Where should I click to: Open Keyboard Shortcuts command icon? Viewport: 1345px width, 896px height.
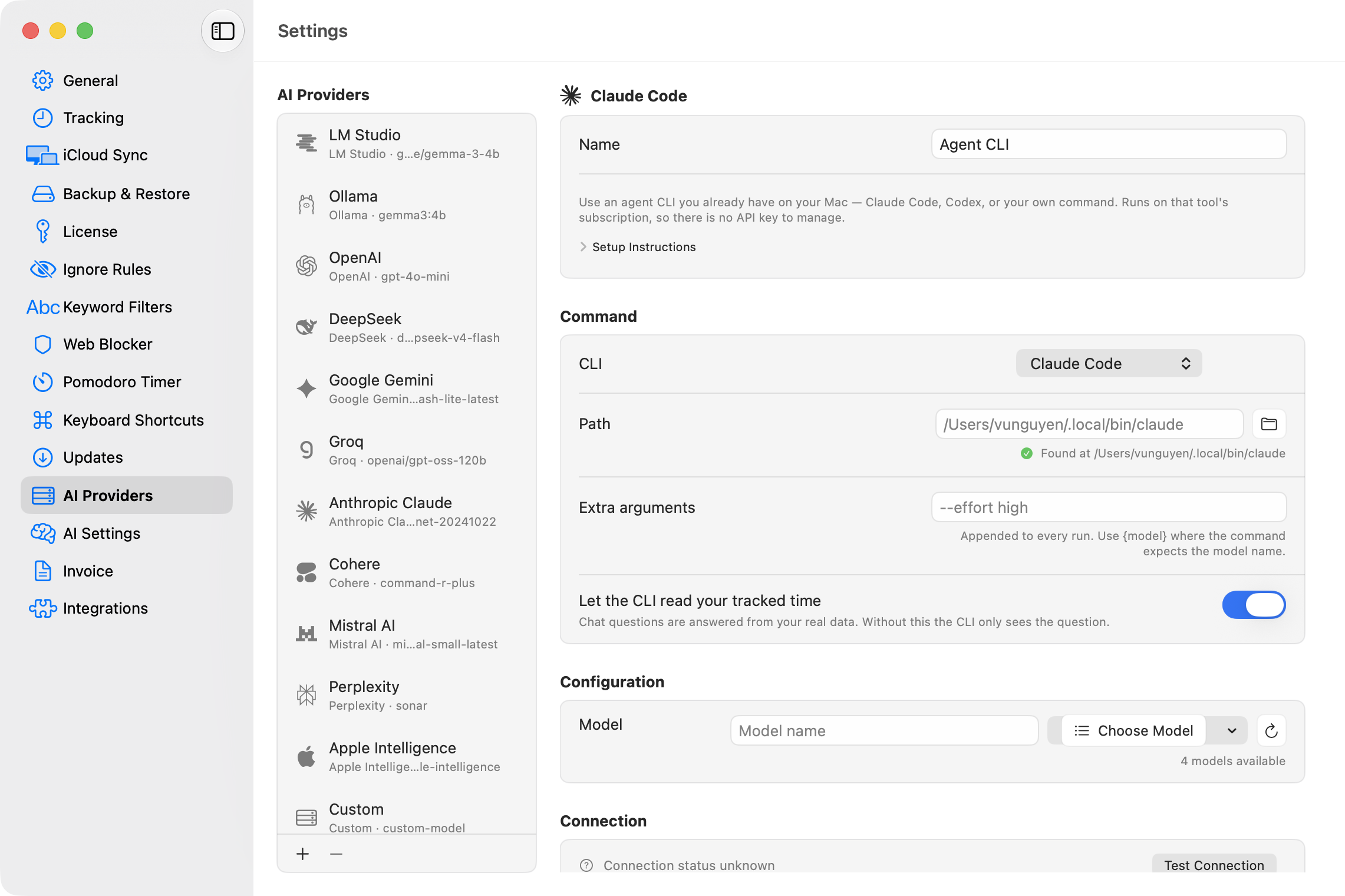pyautogui.click(x=42, y=420)
